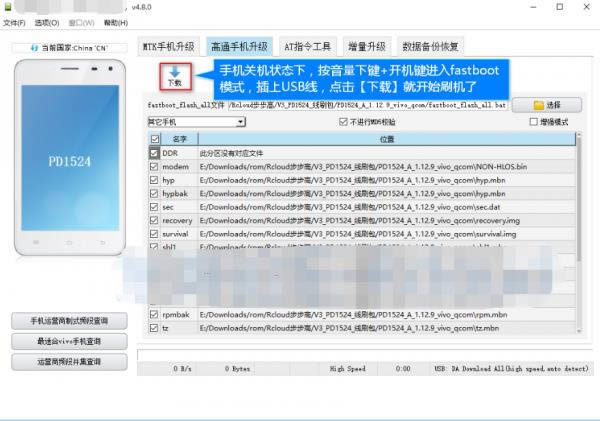Uncheck the modem partition checkbox

point(154,166)
